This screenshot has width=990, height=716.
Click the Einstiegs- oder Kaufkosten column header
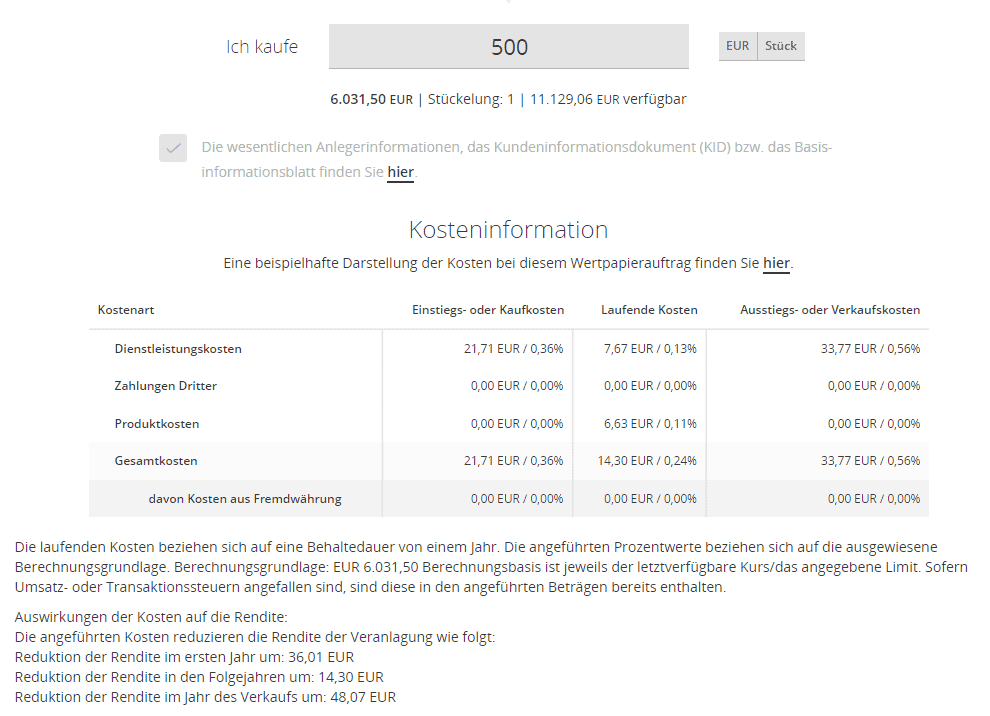click(x=488, y=310)
